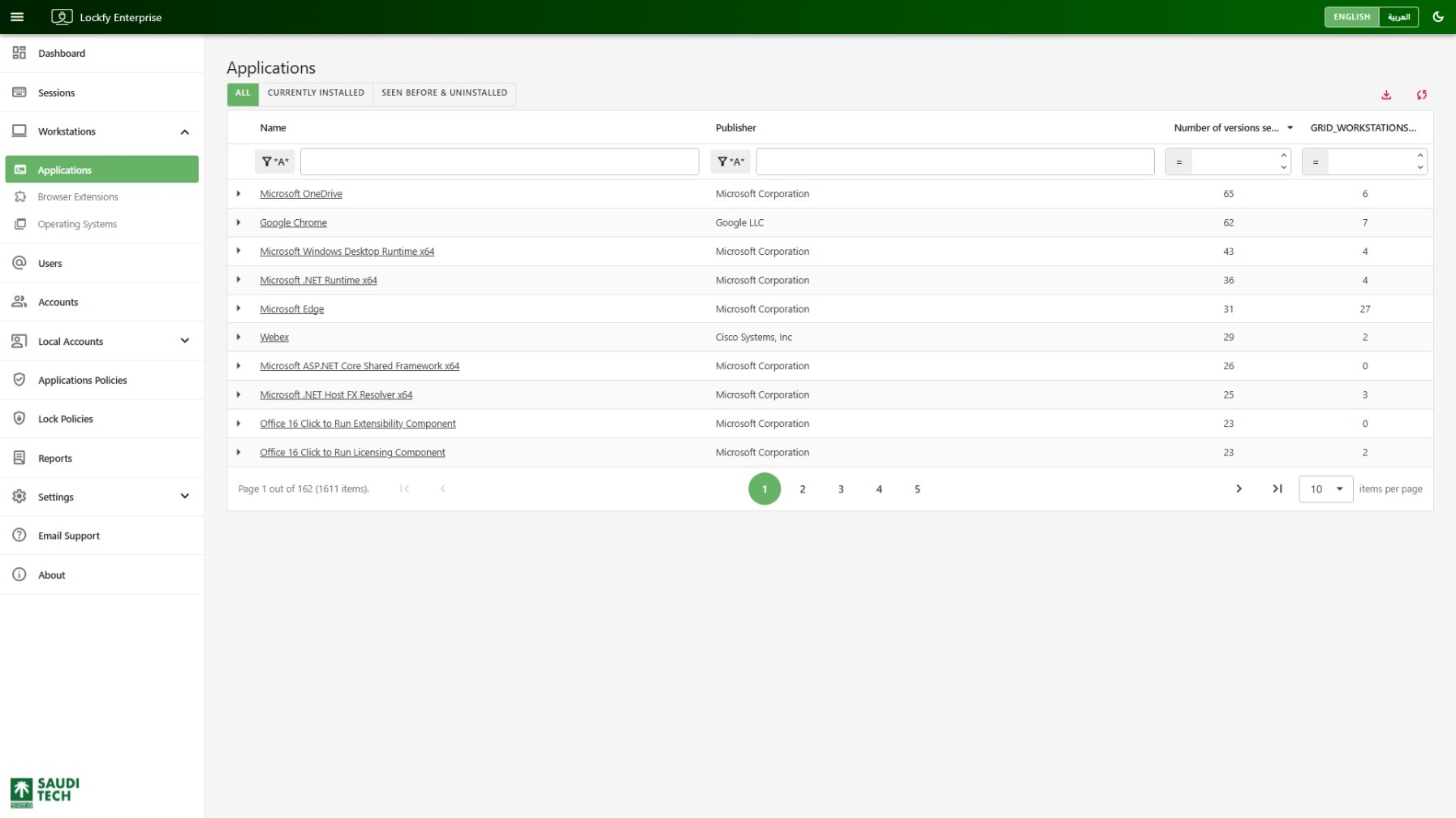
Task: Open the Microsoft Edge link
Action: [291, 309]
